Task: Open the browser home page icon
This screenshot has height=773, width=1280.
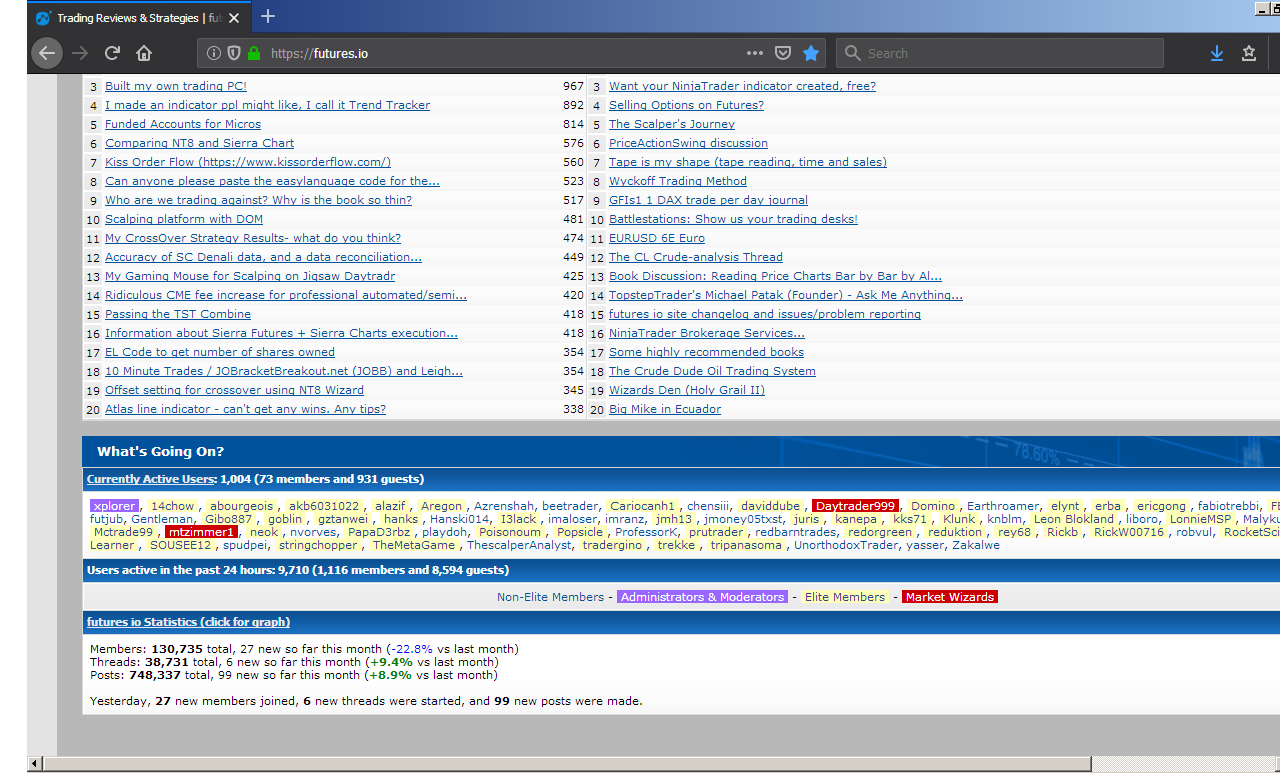Action: tap(144, 53)
